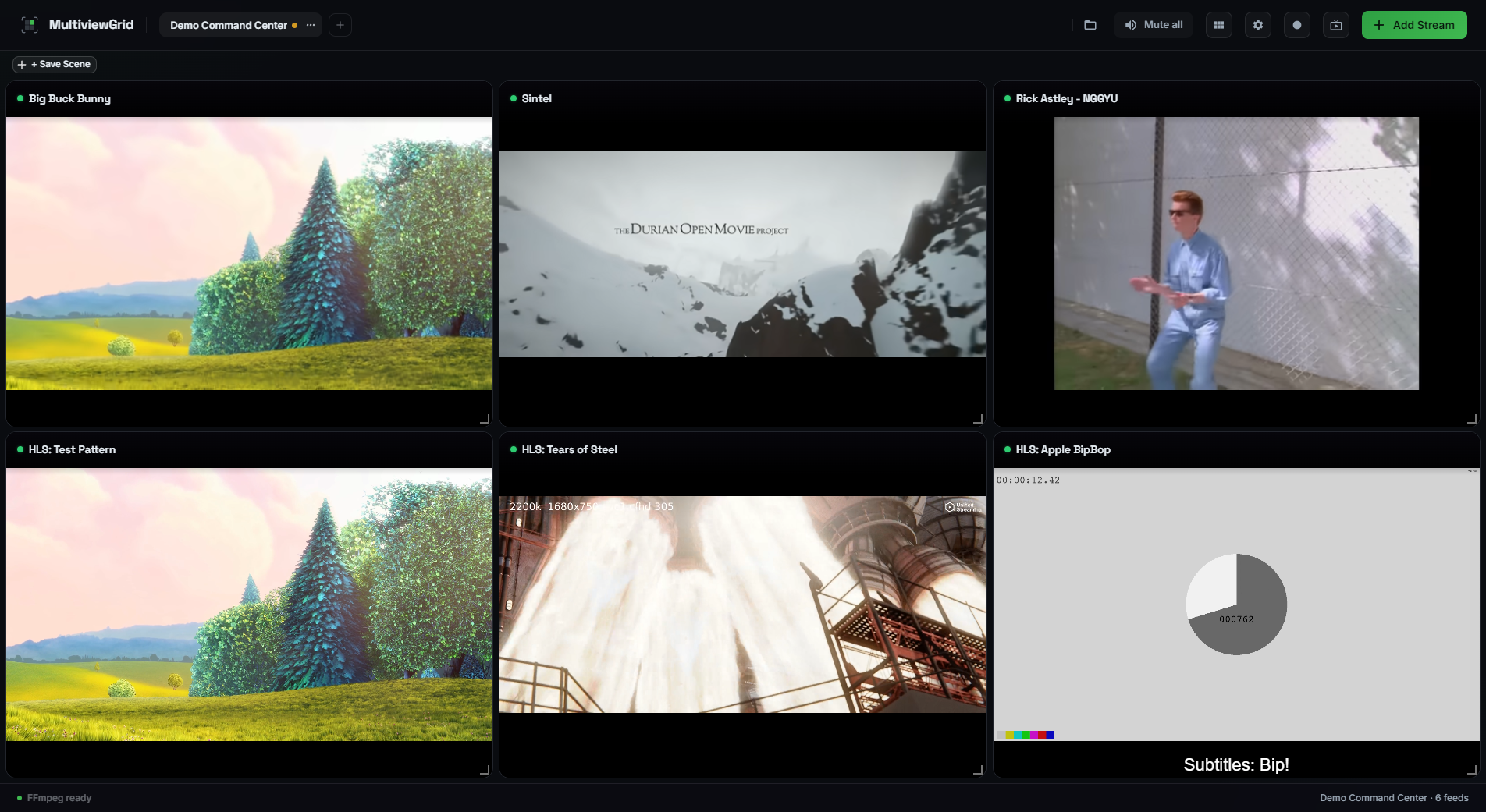Image resolution: width=1486 pixels, height=812 pixels.
Task: Click the Tears of Steel resize handle
Action: coord(978,770)
